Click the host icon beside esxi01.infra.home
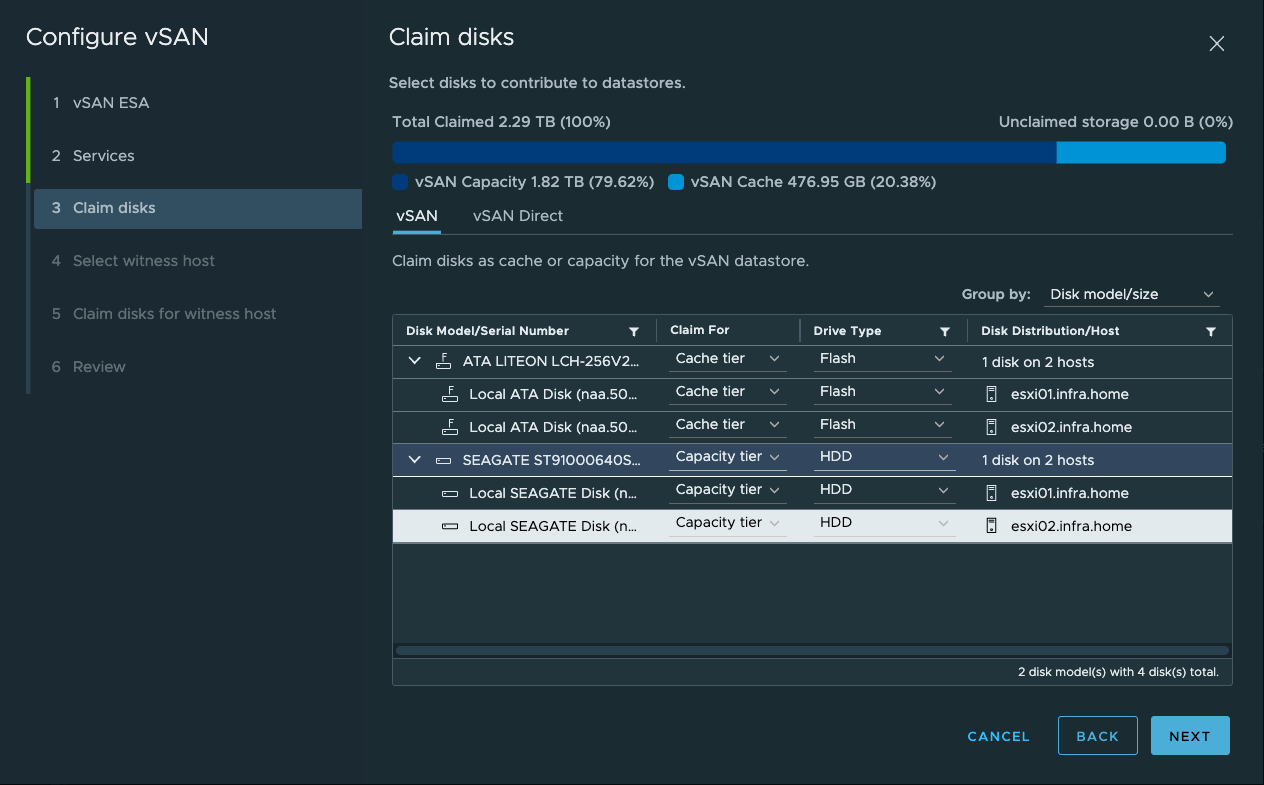The height and width of the screenshot is (785, 1264). pyautogui.click(x=991, y=393)
